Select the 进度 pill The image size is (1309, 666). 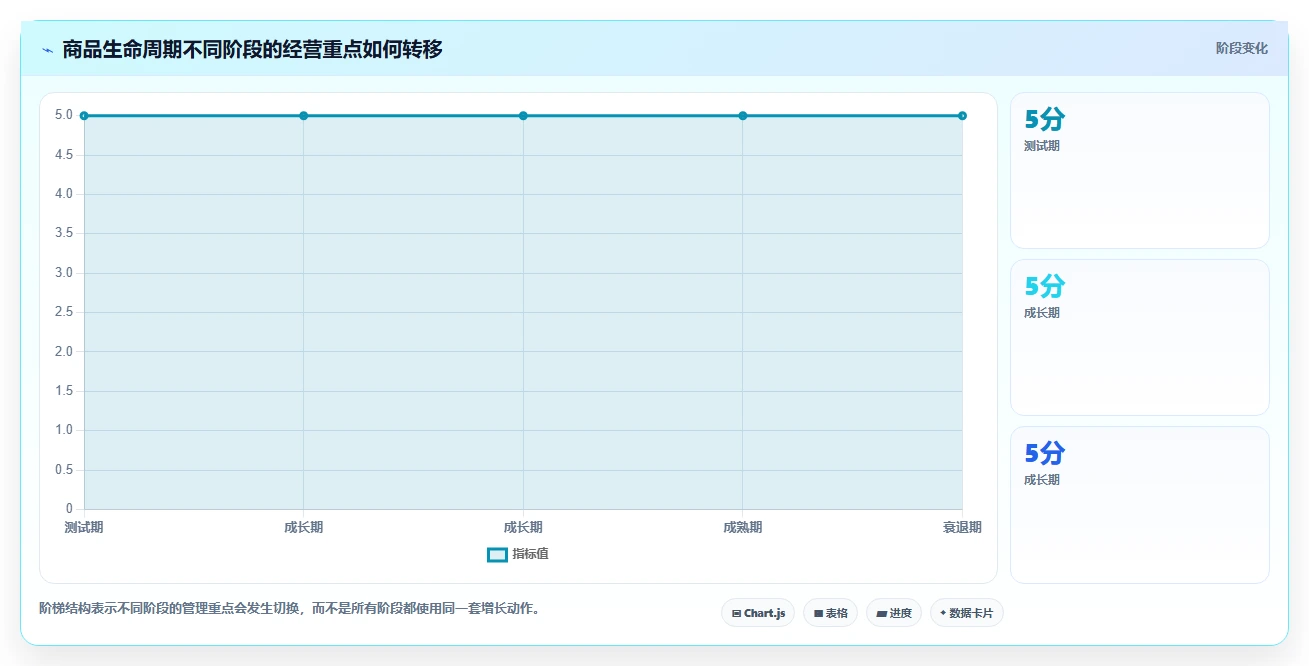894,613
